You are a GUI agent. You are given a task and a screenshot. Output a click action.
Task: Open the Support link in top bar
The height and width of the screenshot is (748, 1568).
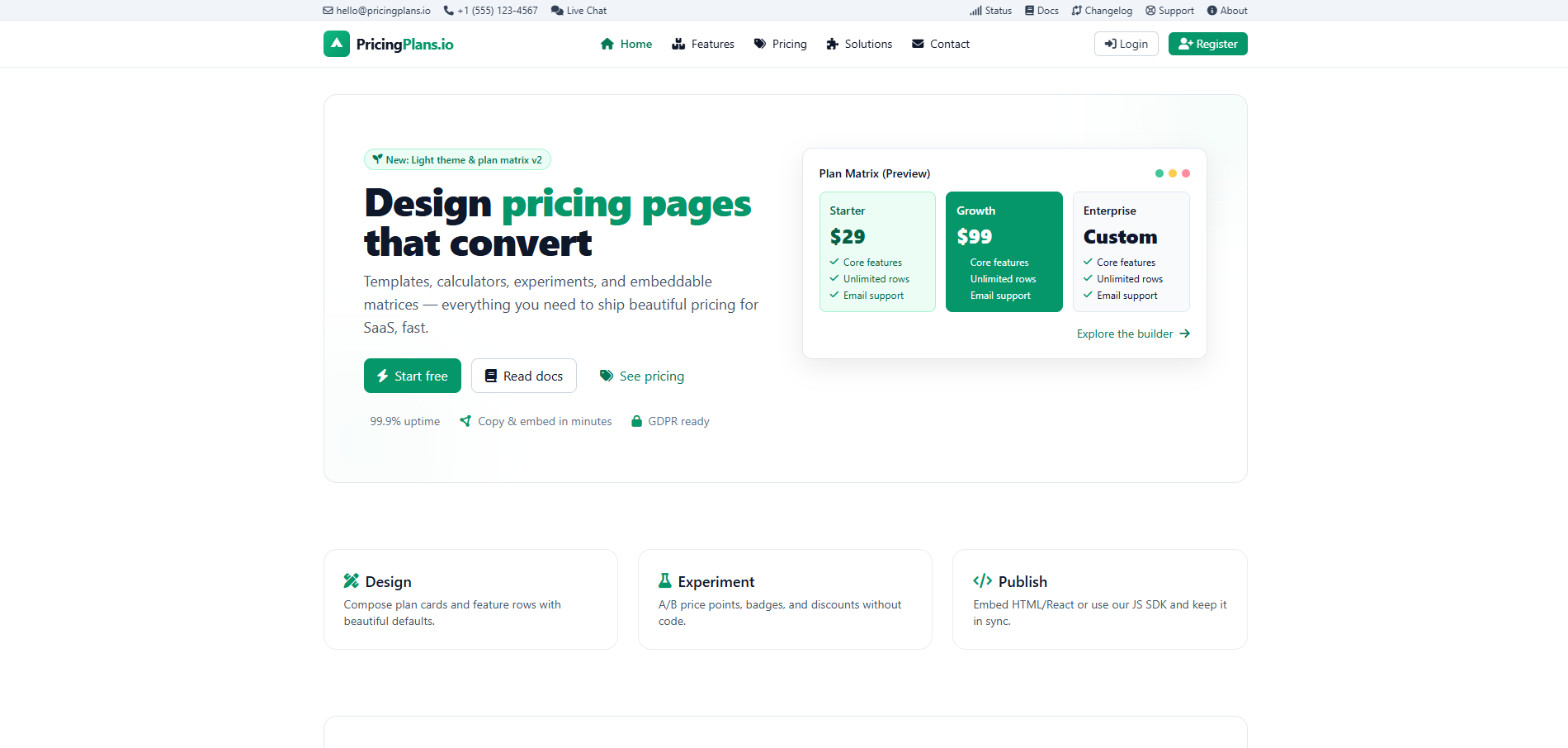point(1169,11)
